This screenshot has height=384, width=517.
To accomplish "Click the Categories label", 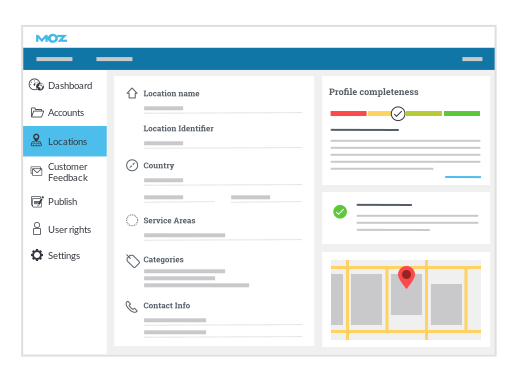I will point(163,260).
